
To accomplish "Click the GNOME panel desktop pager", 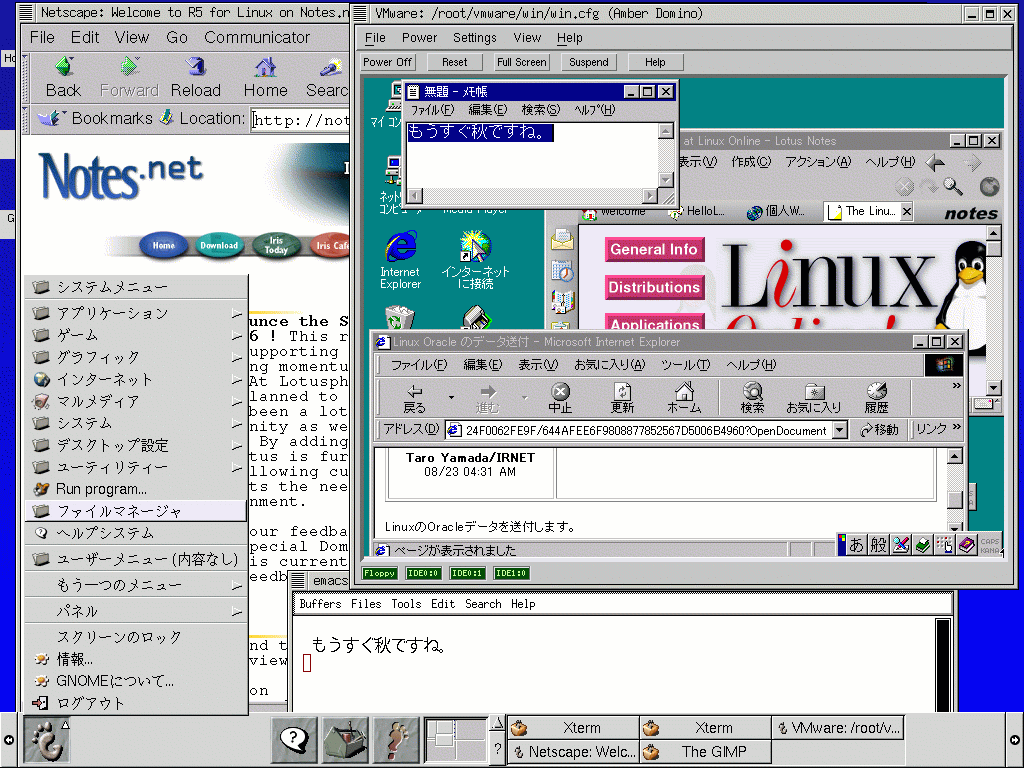I will [456, 739].
